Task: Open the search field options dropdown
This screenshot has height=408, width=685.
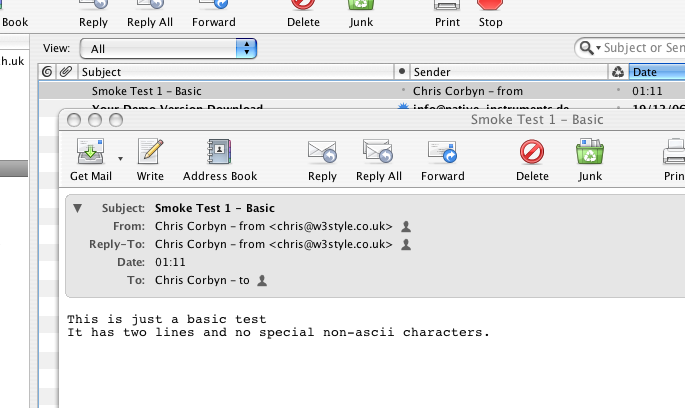Action: tap(590, 48)
